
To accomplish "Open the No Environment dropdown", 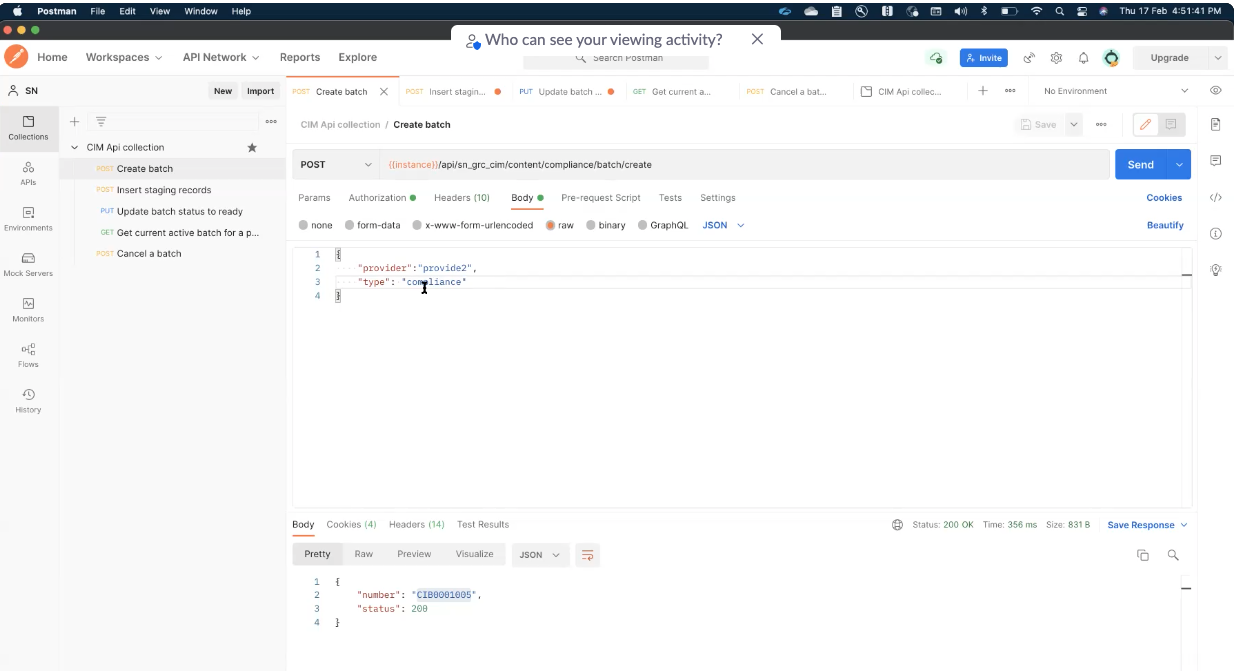I will pos(1116,91).
